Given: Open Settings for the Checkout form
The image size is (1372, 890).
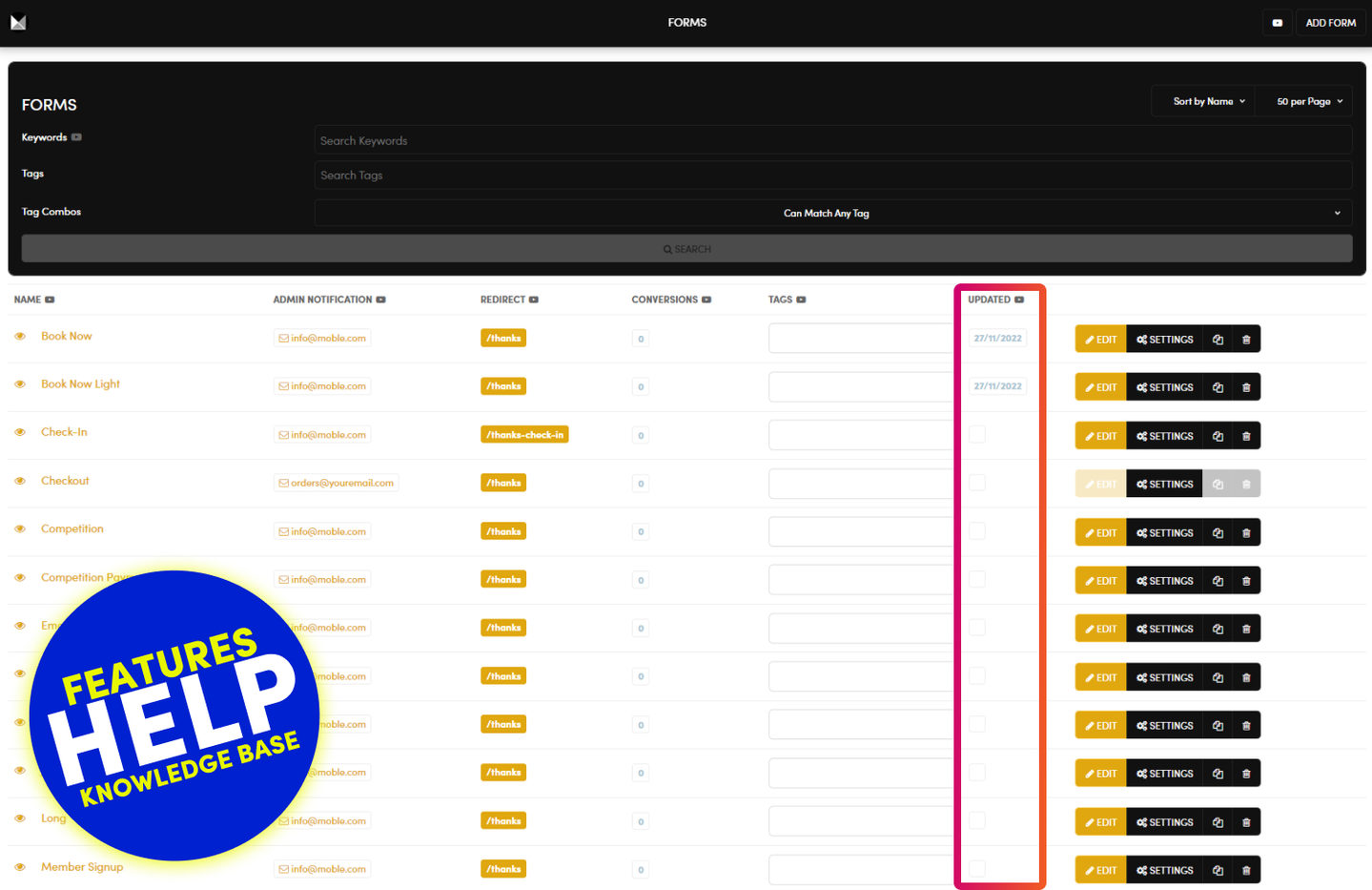Looking at the screenshot, I should [x=1164, y=485].
